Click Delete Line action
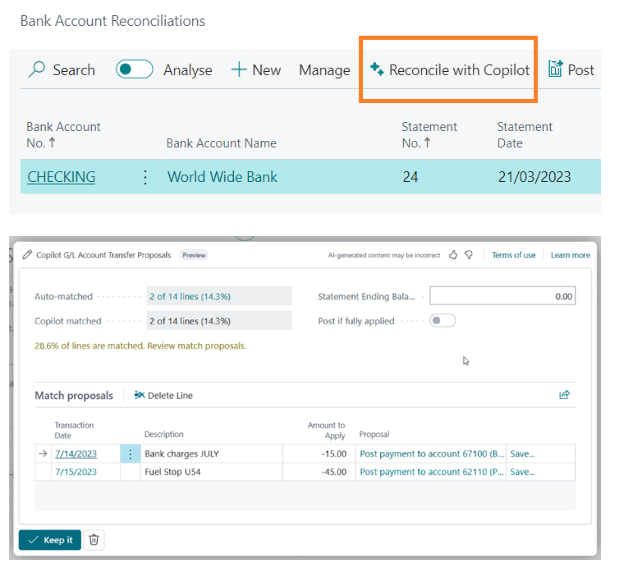The width and height of the screenshot is (625, 584). 163,395
